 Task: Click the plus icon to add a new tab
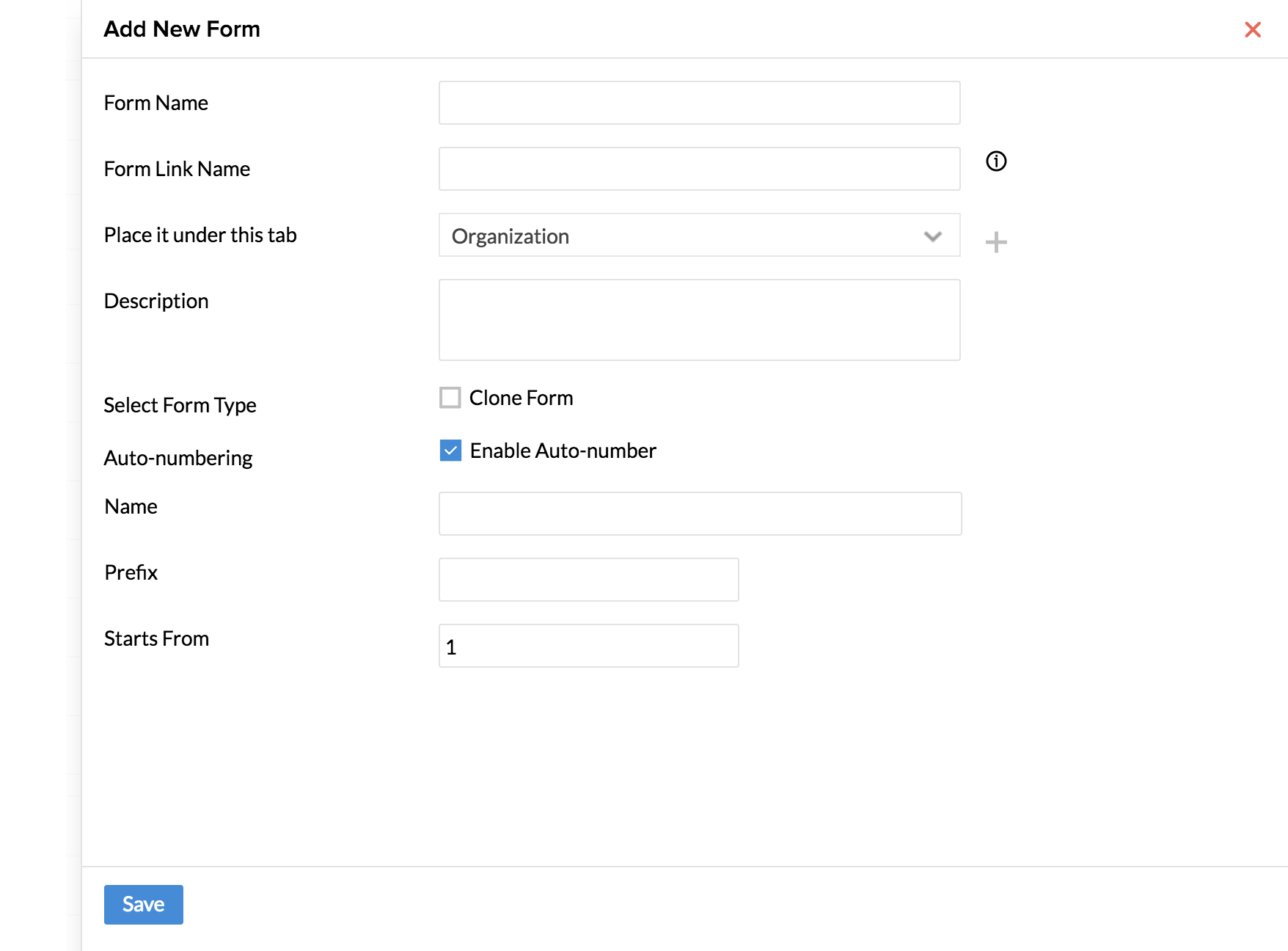point(995,241)
